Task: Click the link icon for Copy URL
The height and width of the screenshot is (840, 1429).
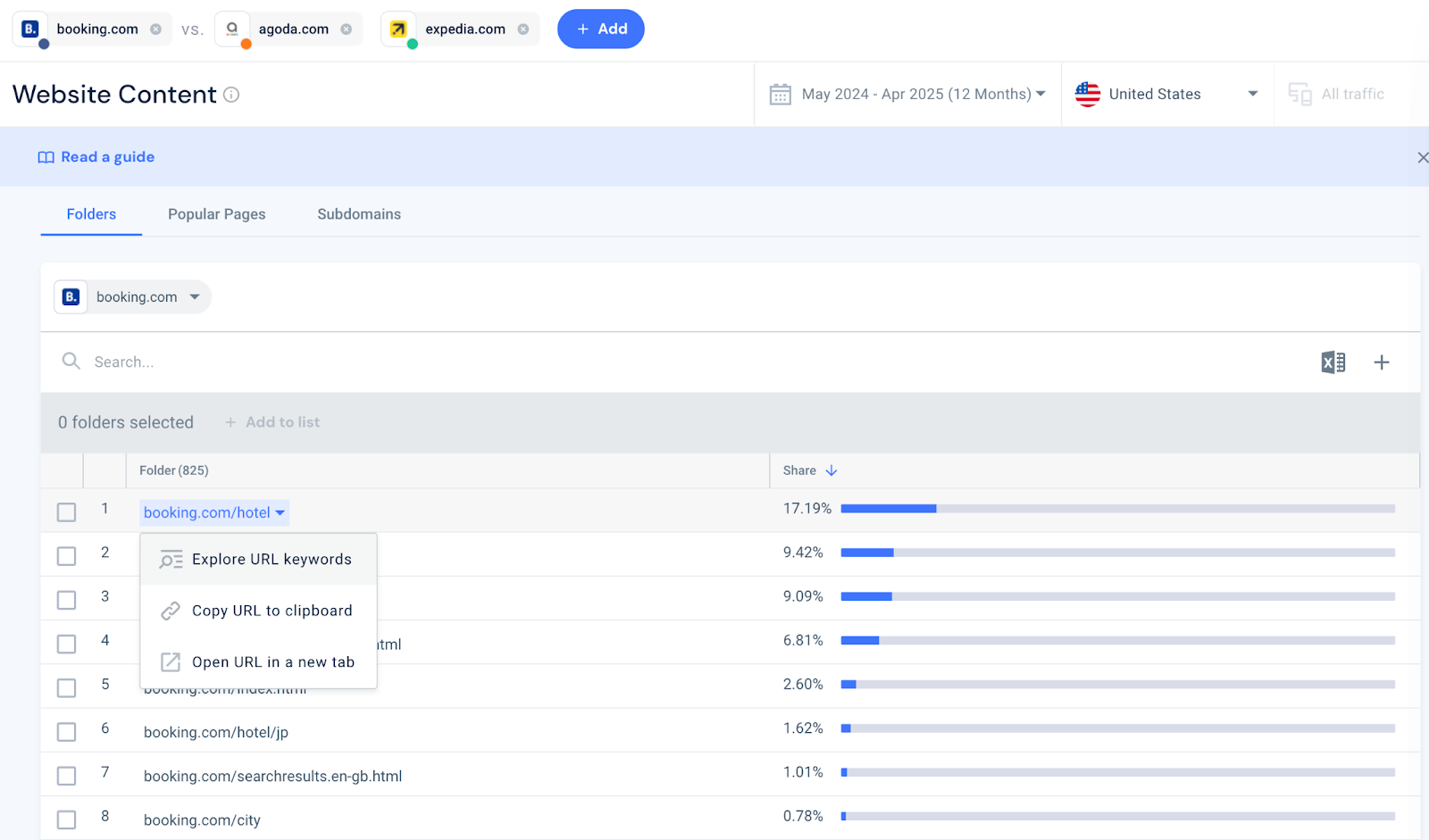Action: (171, 611)
